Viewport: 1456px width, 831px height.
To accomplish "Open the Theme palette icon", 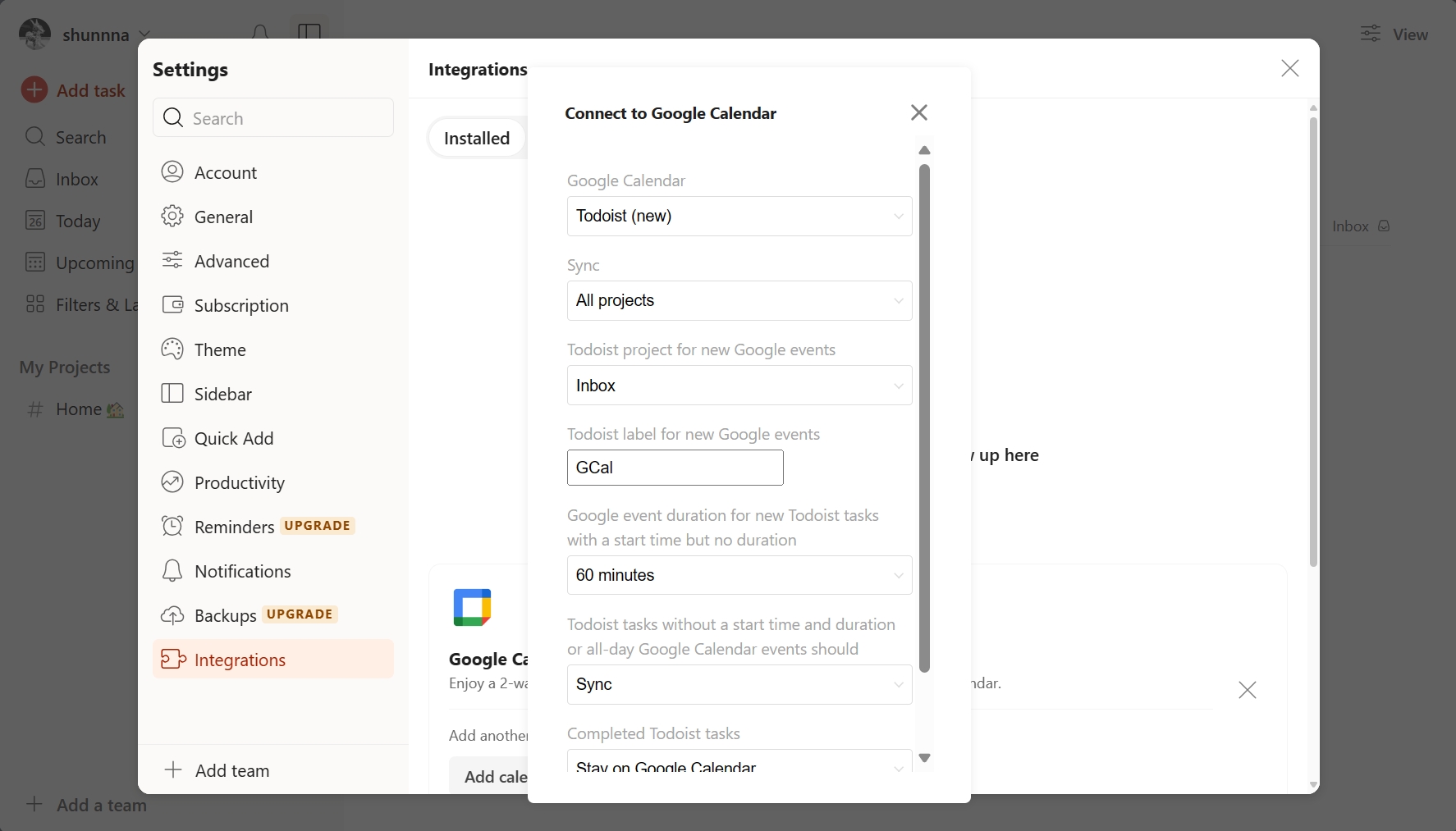I will click(172, 349).
